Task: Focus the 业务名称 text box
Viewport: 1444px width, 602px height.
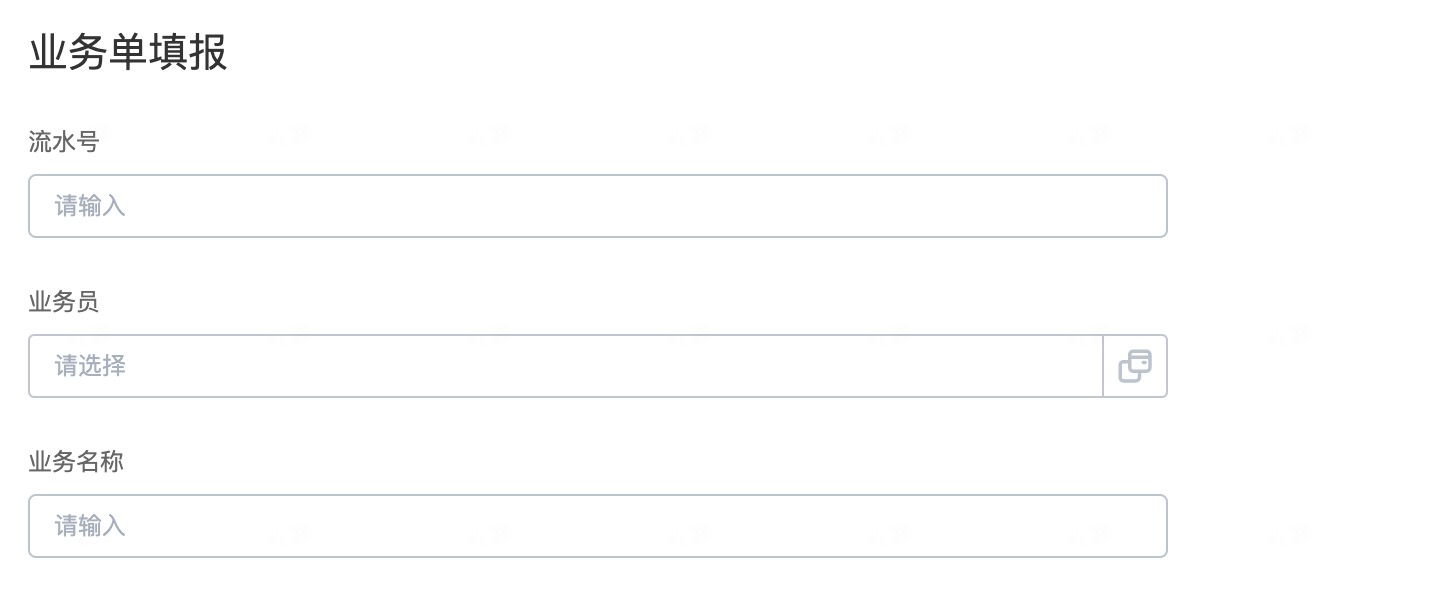Action: click(x=597, y=526)
